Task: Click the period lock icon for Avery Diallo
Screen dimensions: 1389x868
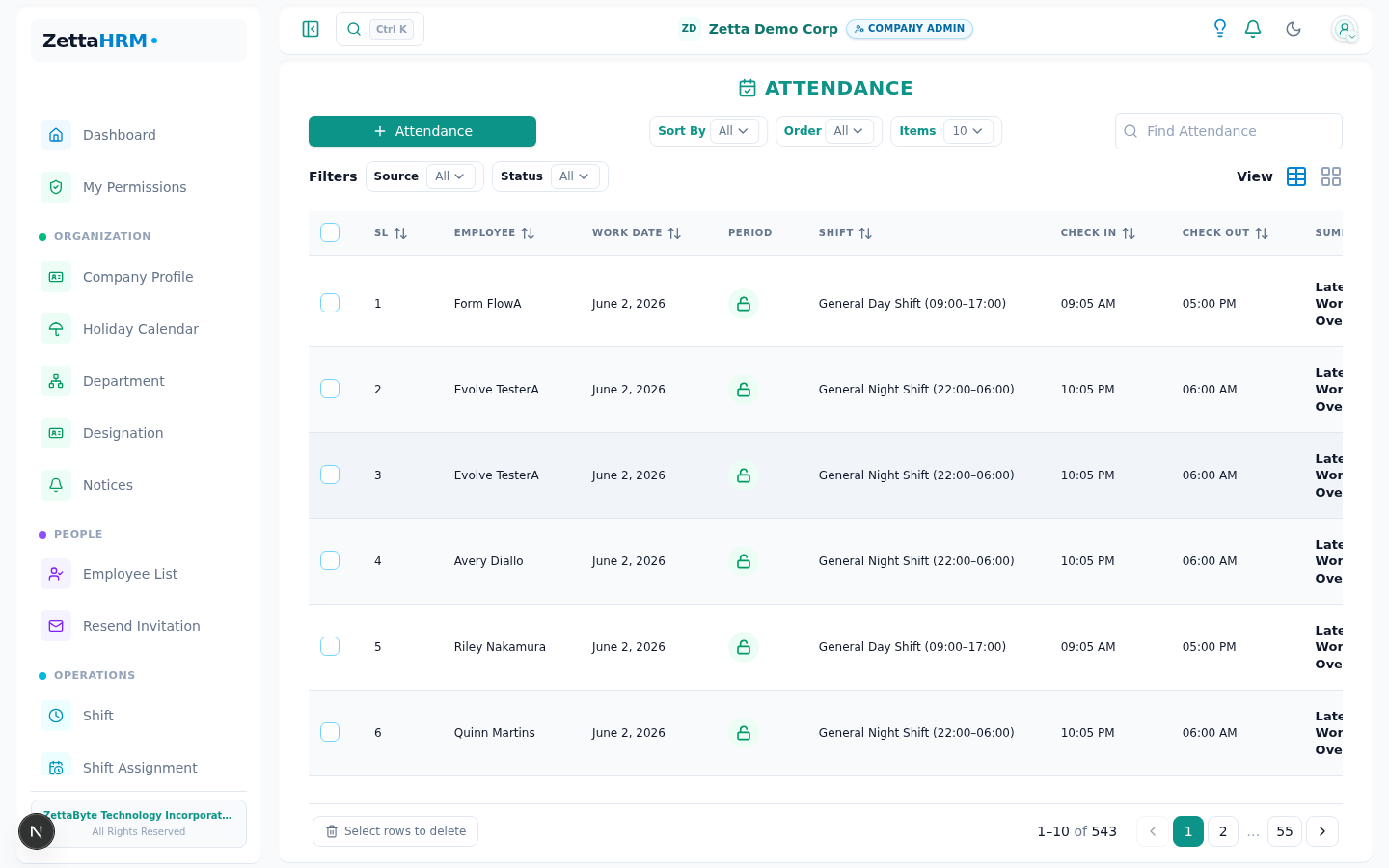Action: (744, 561)
